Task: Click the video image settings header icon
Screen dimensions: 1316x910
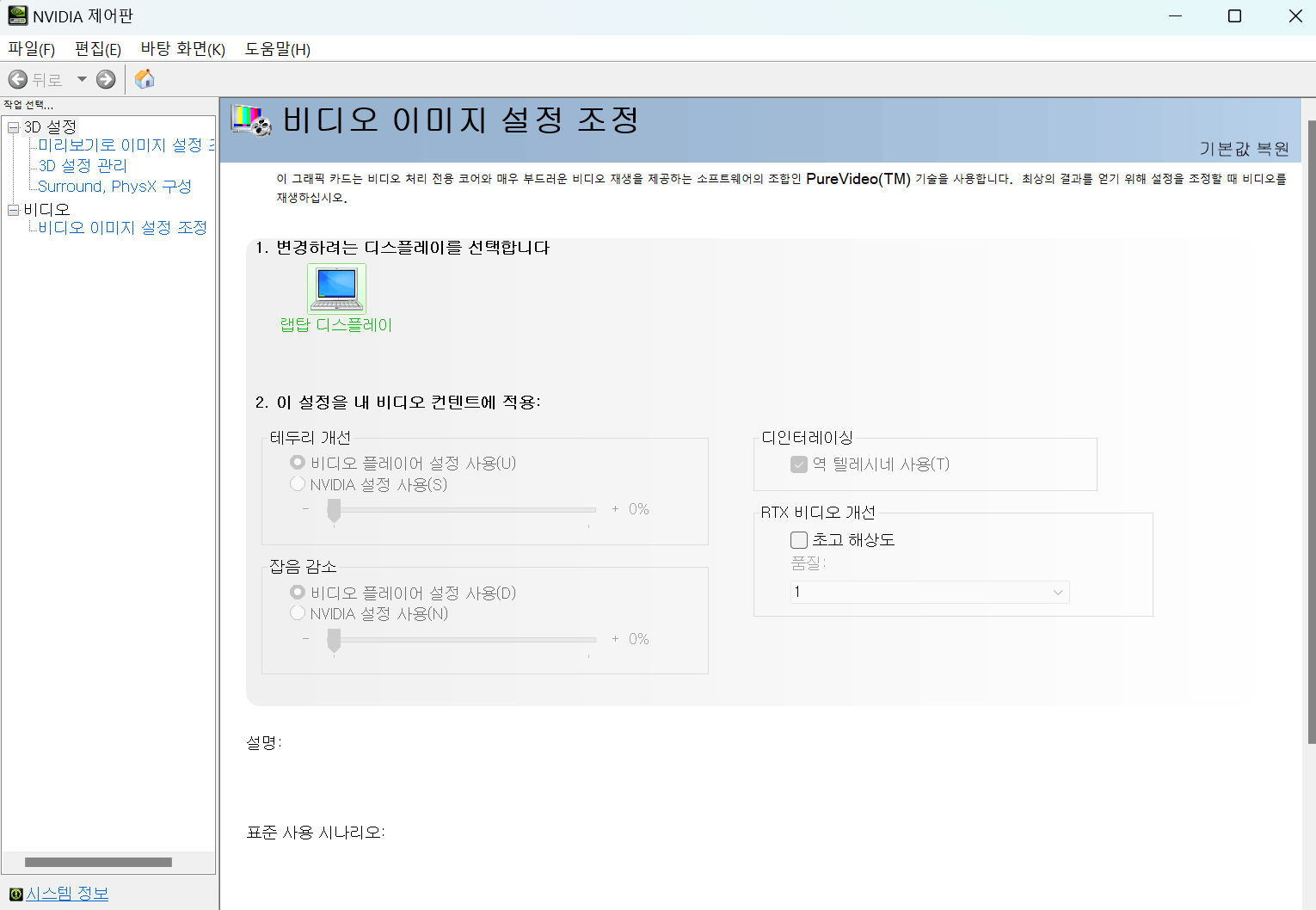Action: tap(251, 120)
